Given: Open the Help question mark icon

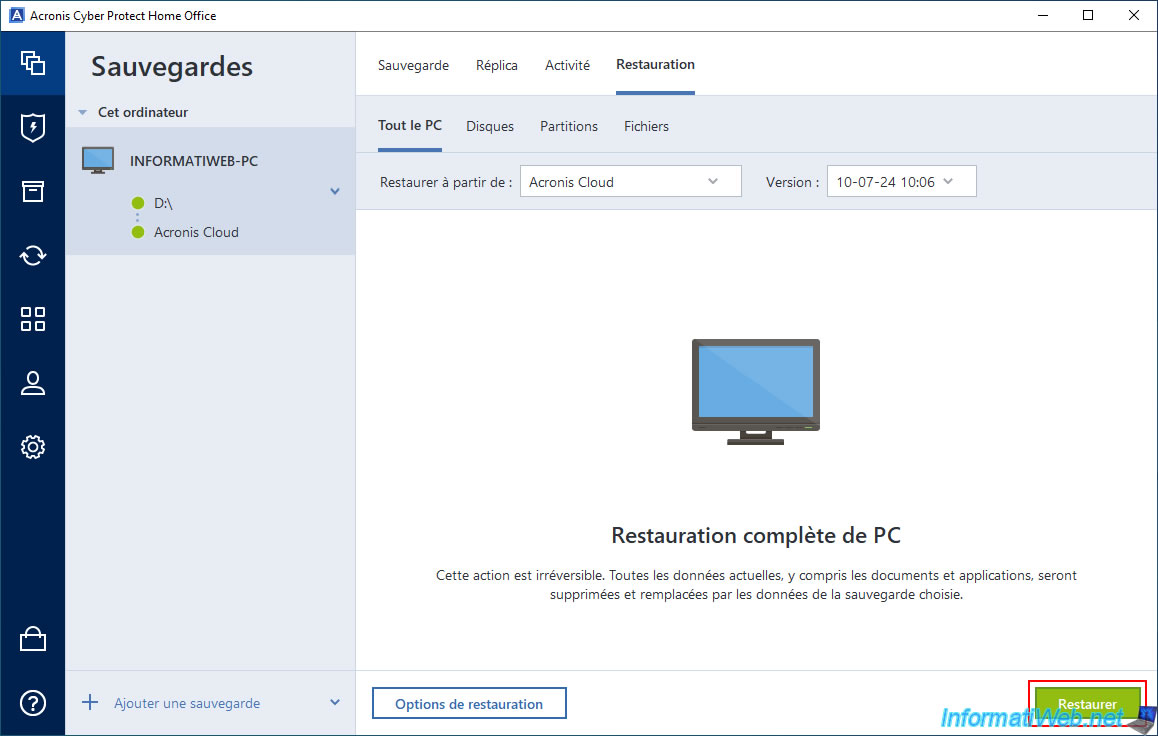Looking at the screenshot, I should tap(32, 703).
